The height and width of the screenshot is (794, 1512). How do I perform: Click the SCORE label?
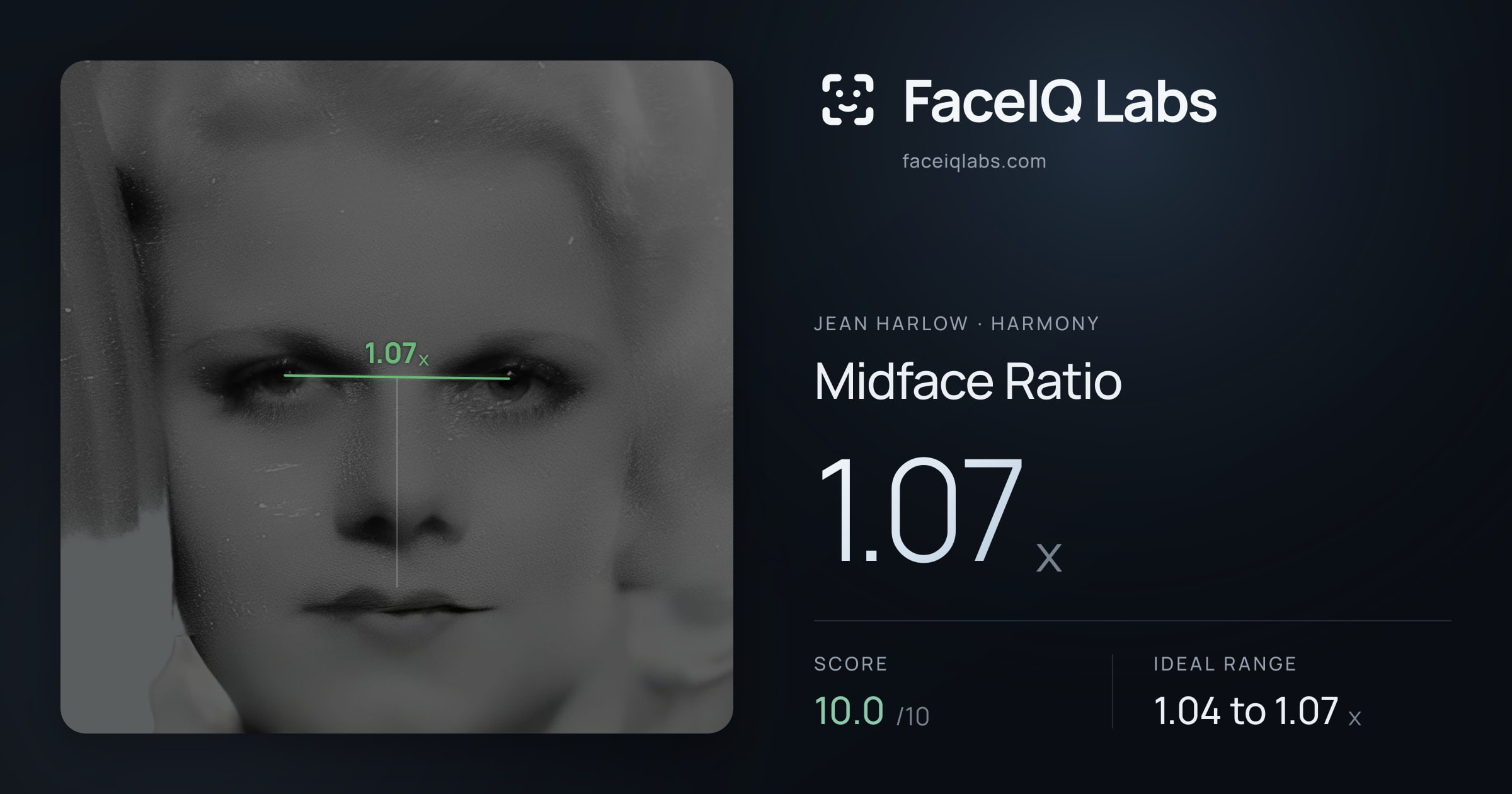click(850, 664)
